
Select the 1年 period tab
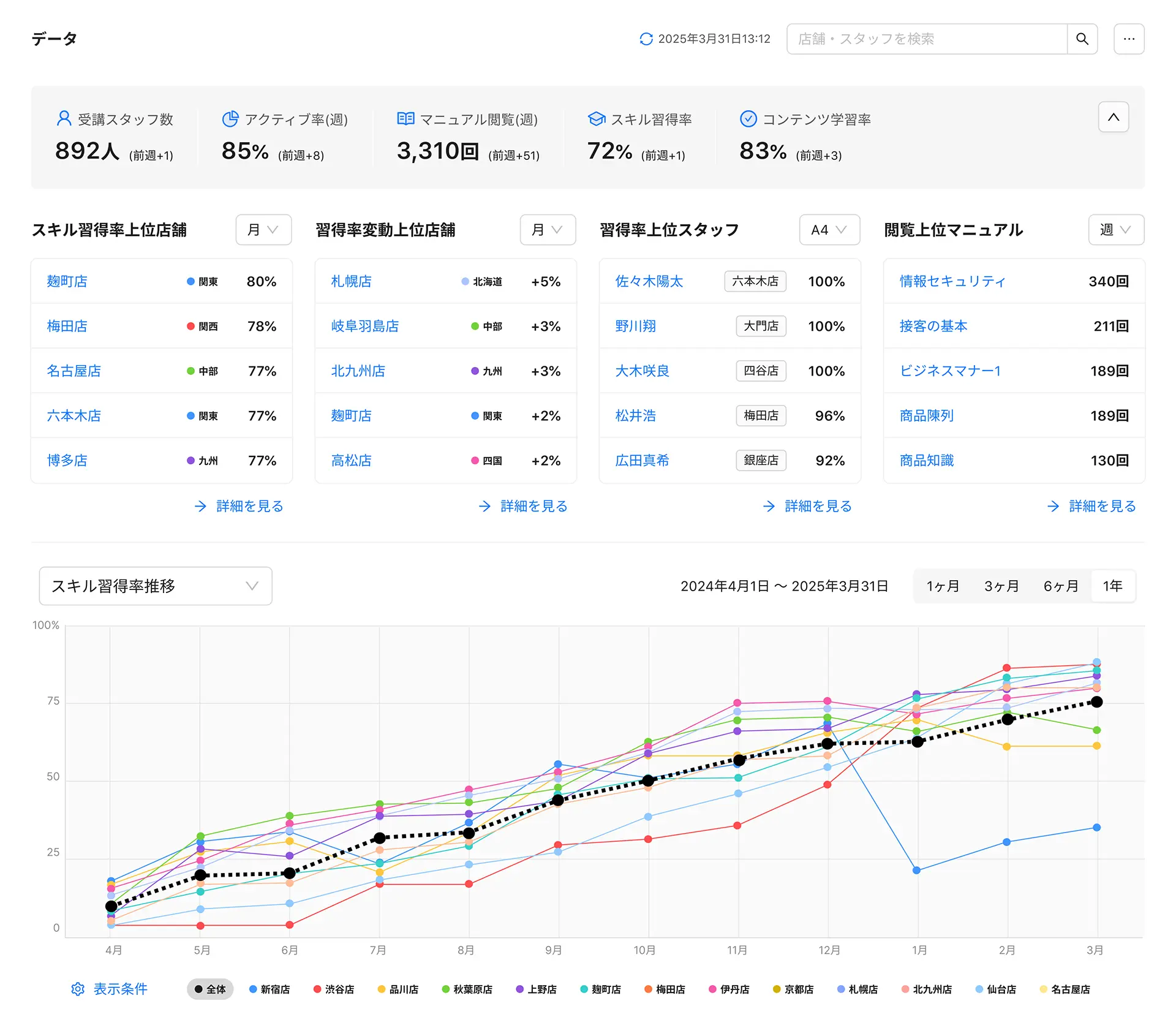(x=1113, y=586)
